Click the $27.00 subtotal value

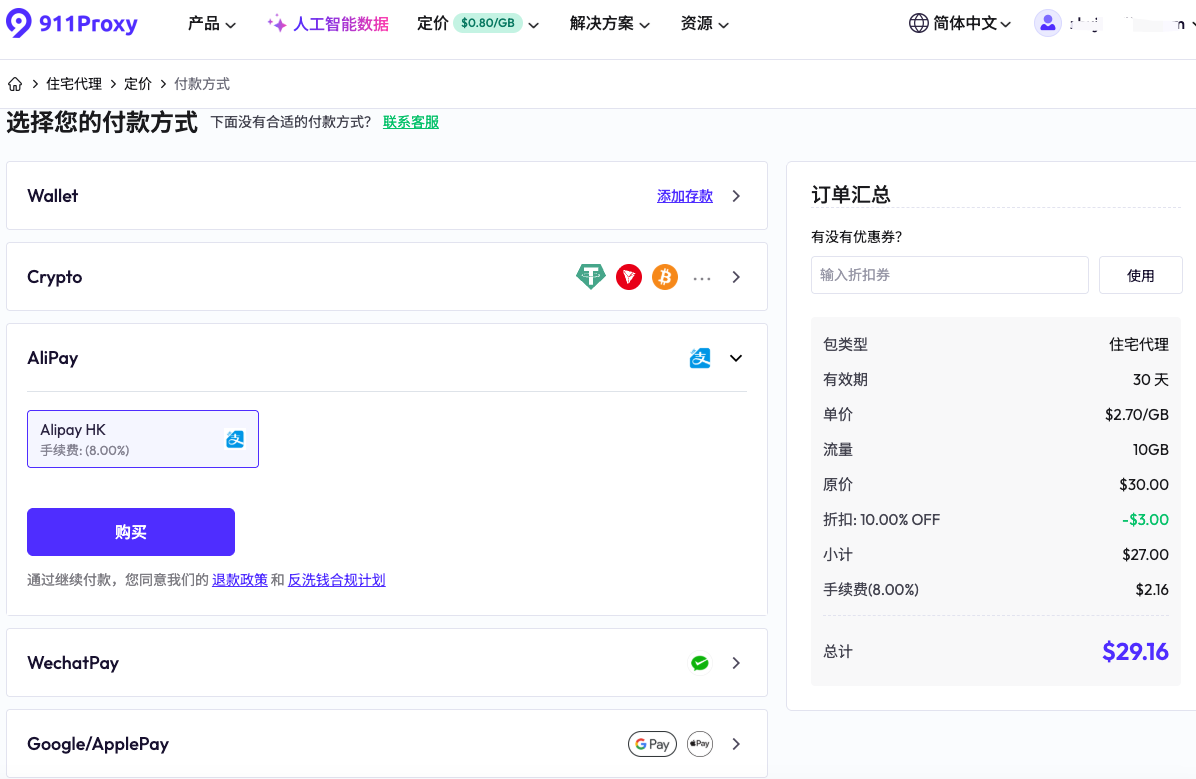click(1145, 555)
